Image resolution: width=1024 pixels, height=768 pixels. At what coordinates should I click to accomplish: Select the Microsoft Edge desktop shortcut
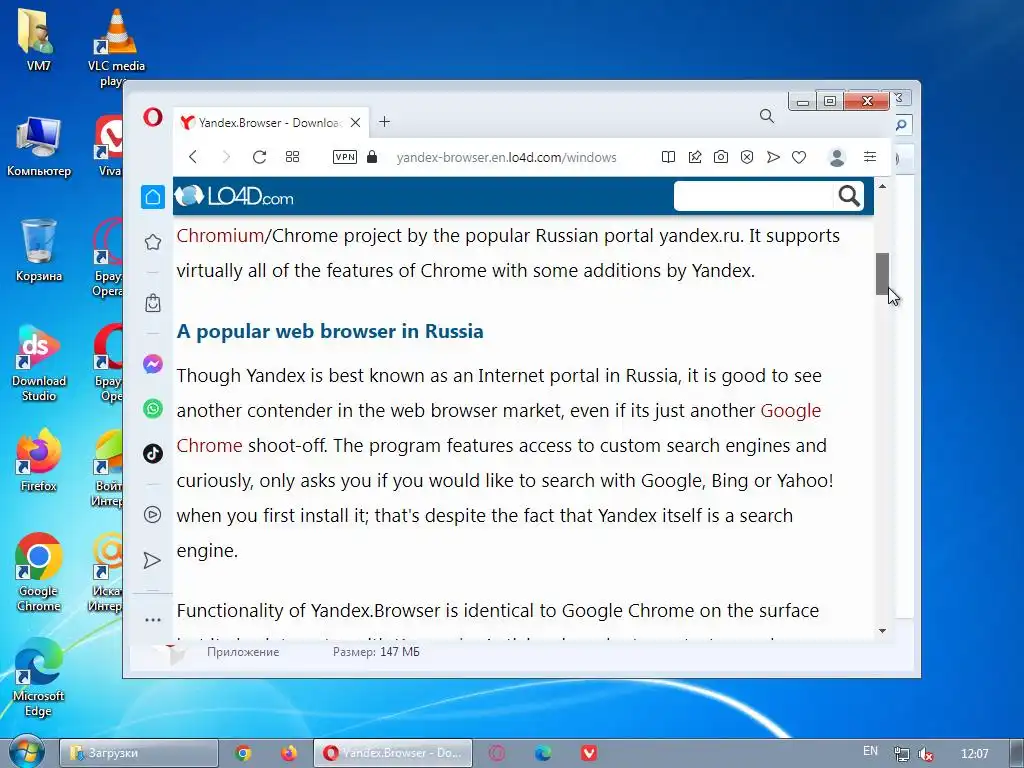[x=39, y=678]
